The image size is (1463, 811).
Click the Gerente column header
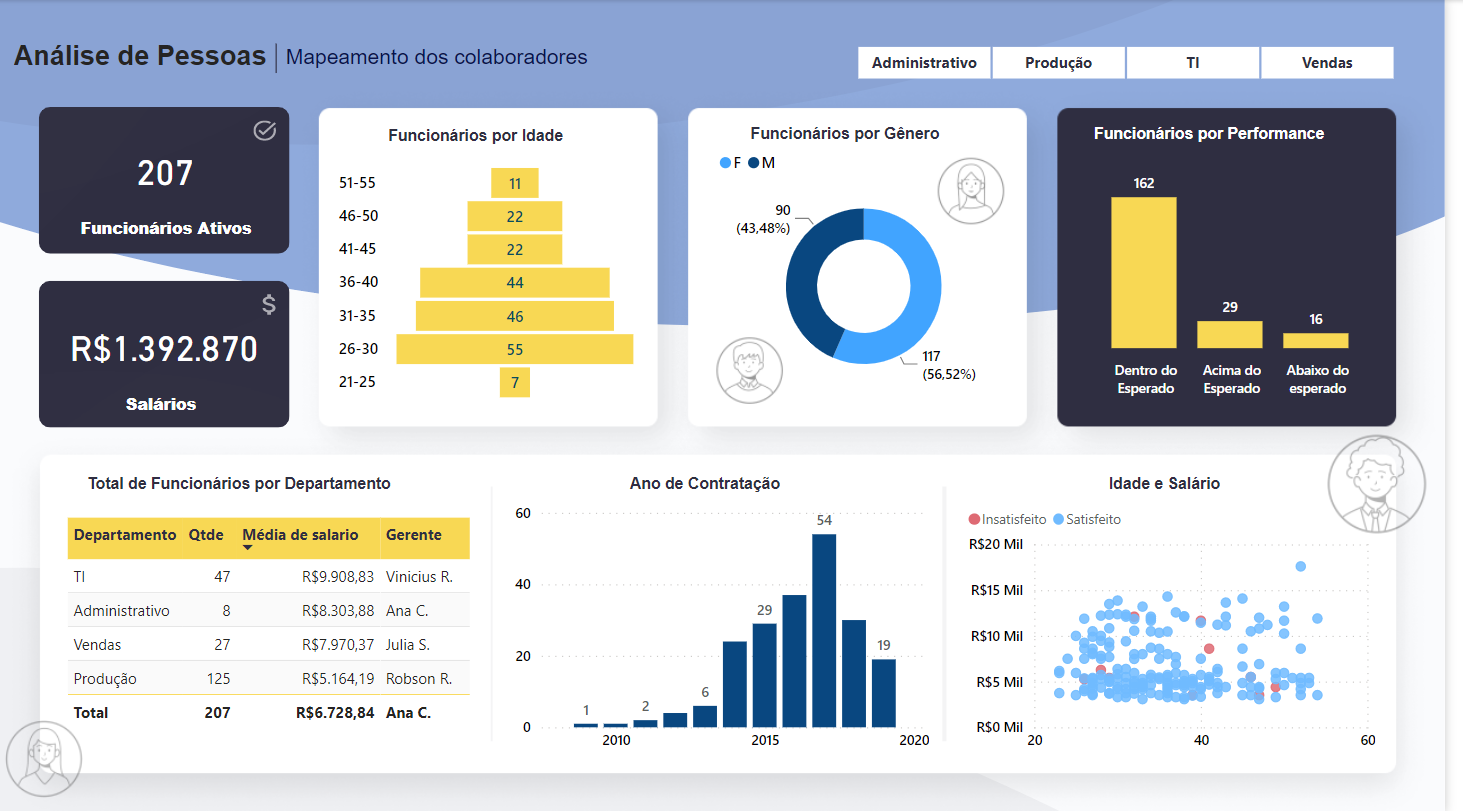tap(414, 535)
